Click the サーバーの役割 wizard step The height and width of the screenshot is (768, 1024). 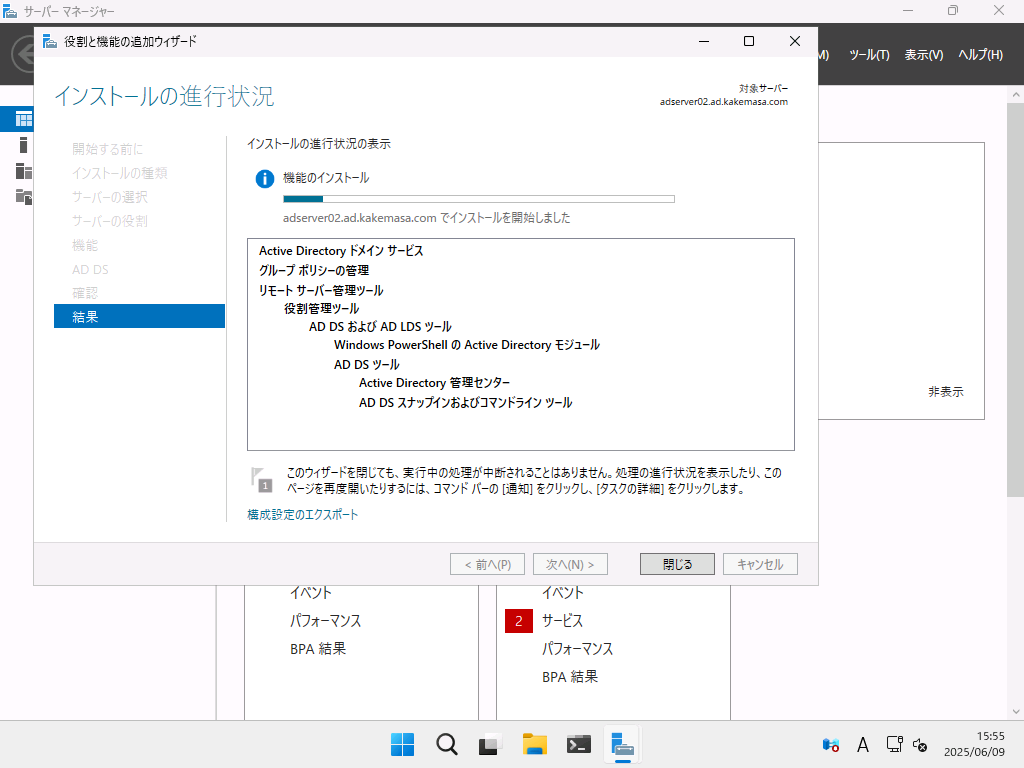click(110, 221)
